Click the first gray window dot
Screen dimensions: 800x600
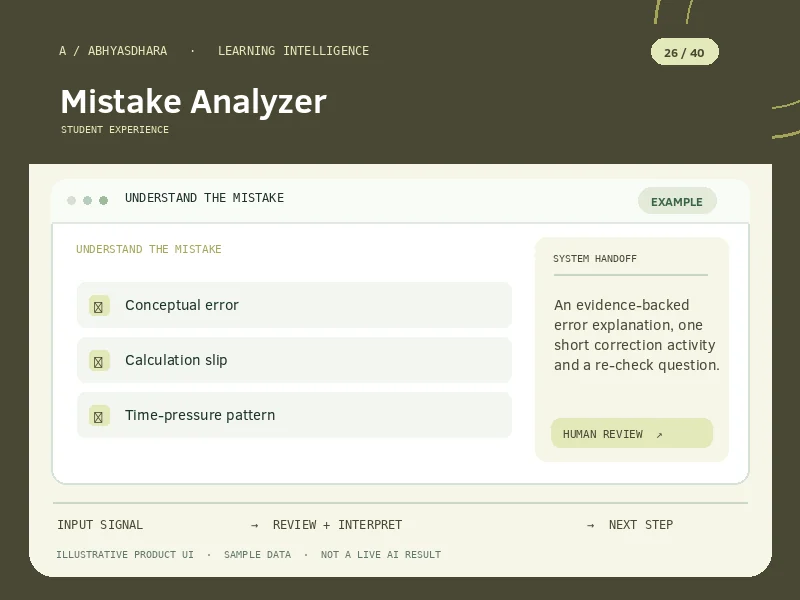pos(71,201)
